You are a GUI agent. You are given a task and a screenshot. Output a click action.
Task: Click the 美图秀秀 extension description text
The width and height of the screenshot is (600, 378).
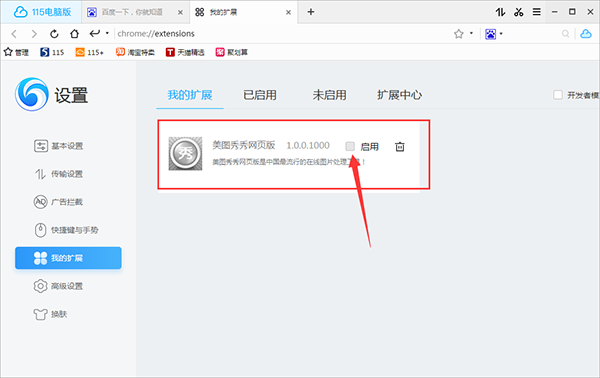[x=289, y=162]
